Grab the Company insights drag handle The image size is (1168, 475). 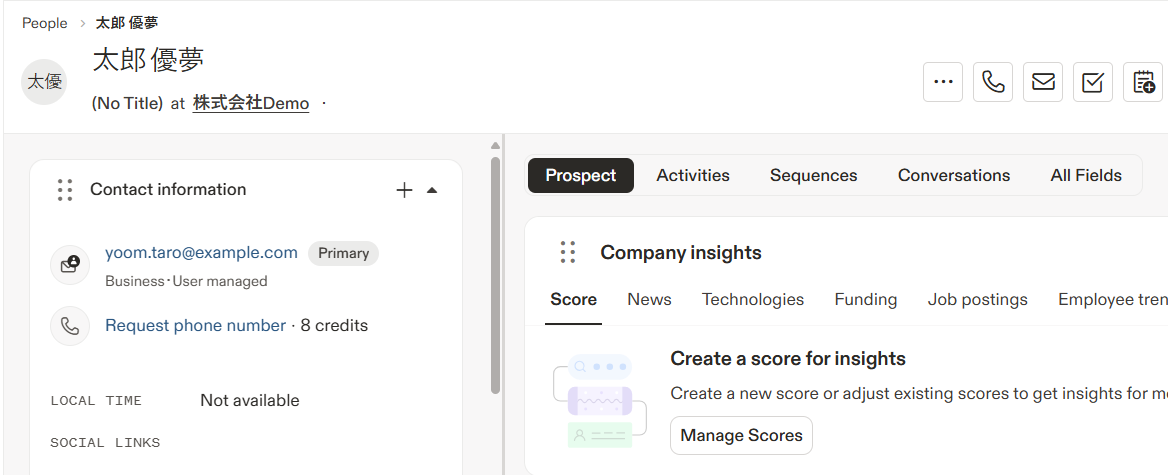click(x=568, y=253)
